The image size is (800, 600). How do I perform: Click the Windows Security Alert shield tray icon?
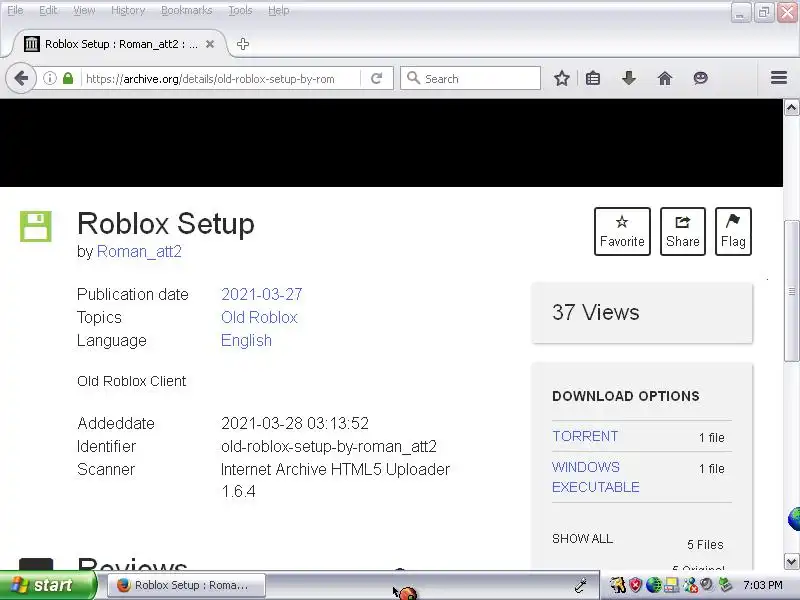point(635,585)
